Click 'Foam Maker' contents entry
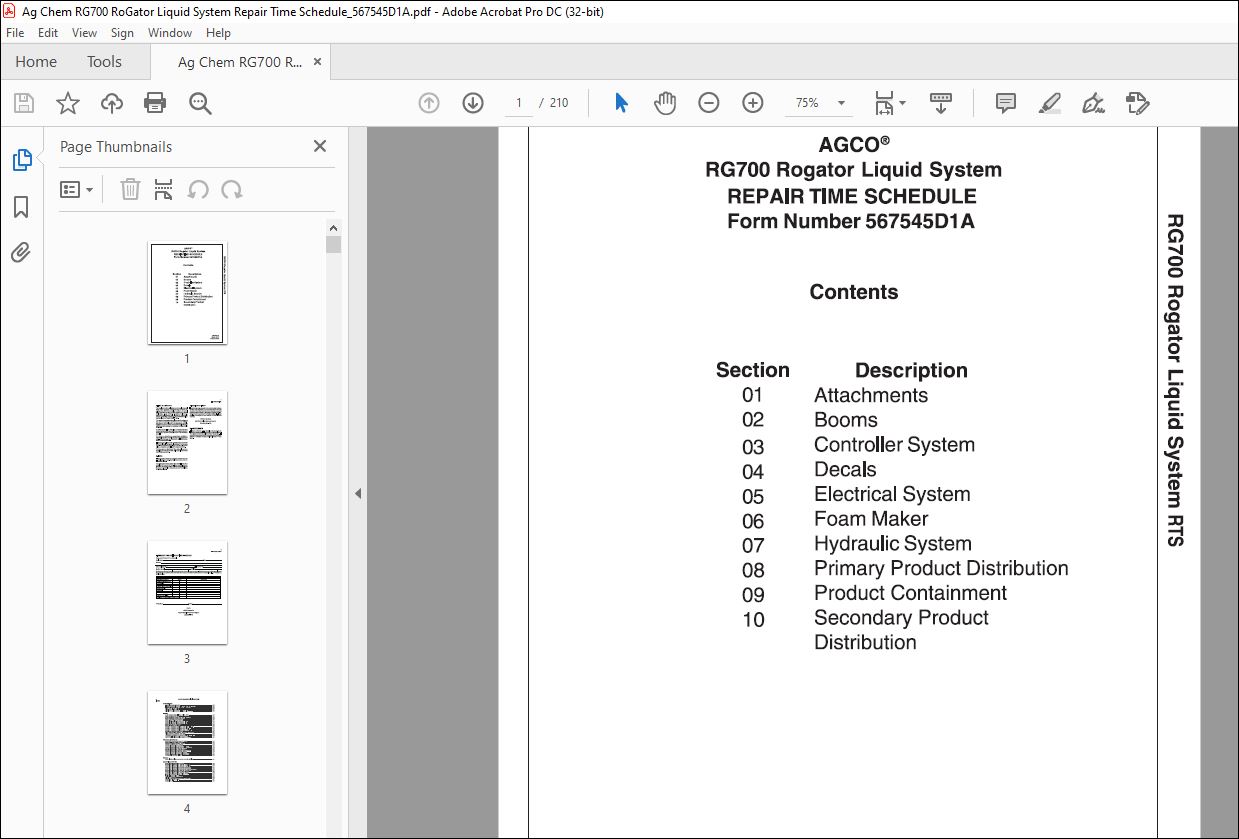 coord(871,519)
